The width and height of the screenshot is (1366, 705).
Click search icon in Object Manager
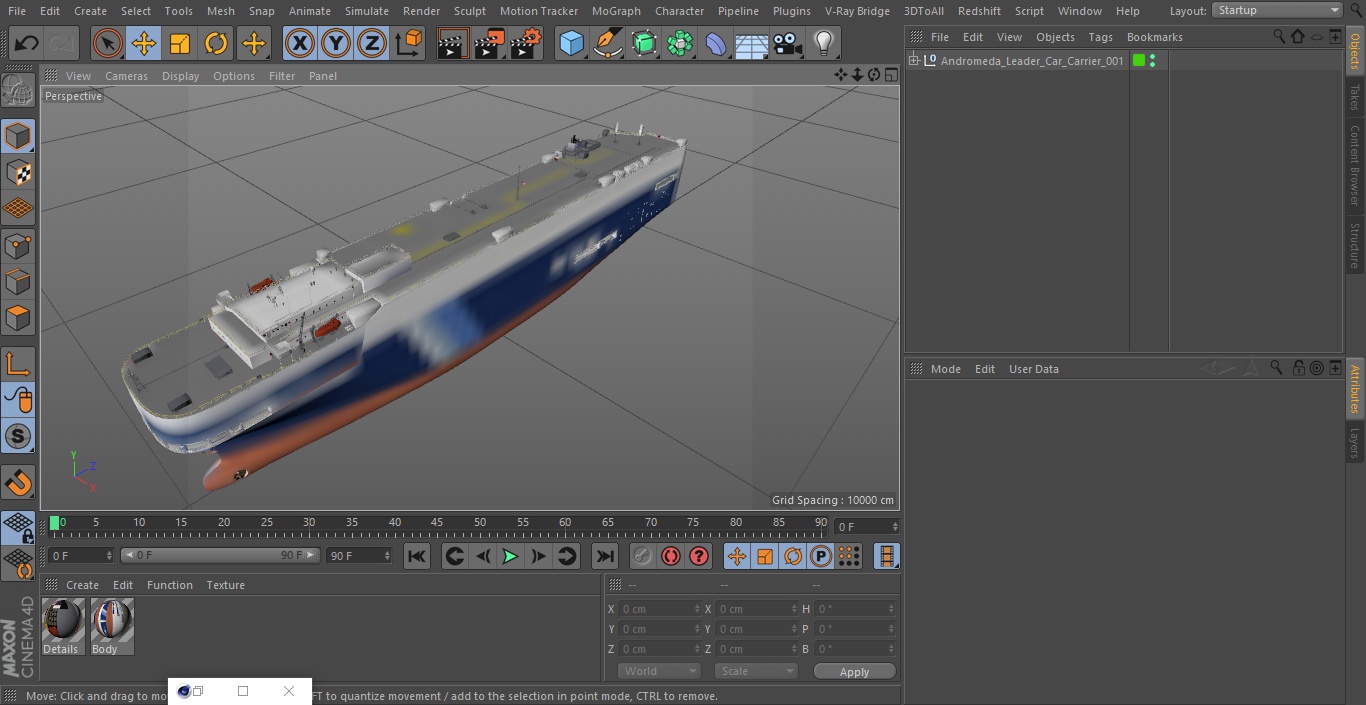click(x=1279, y=36)
